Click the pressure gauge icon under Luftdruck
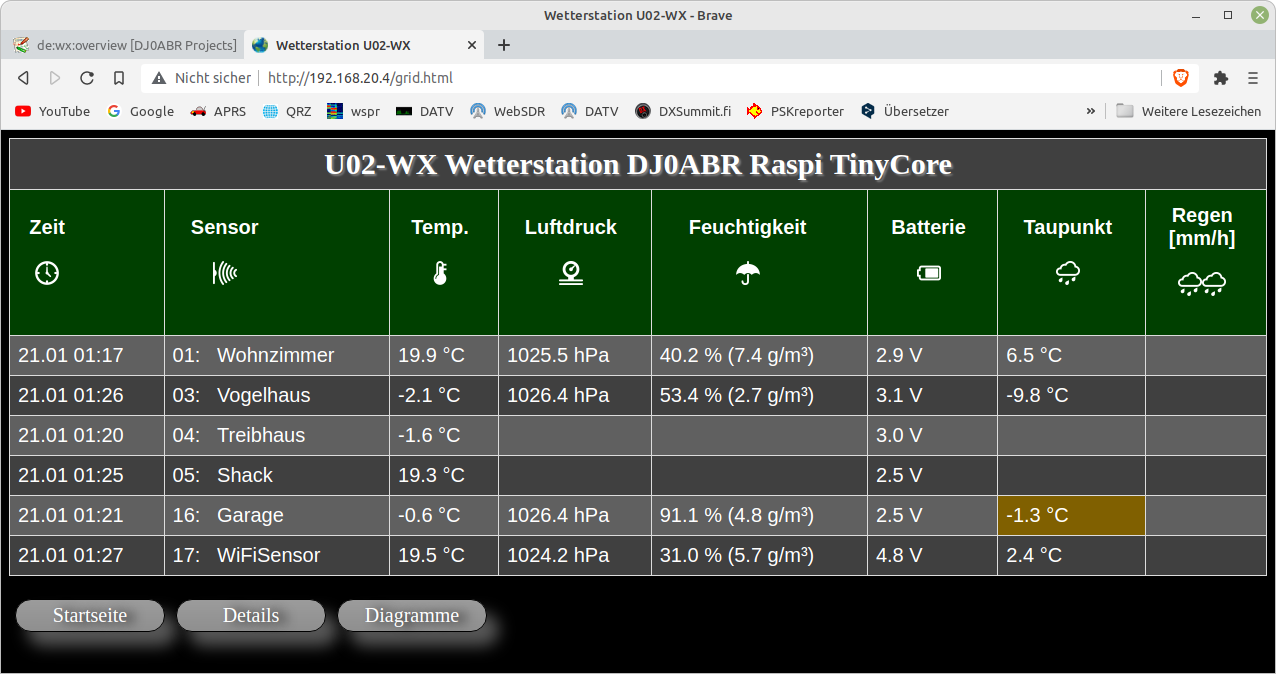This screenshot has width=1276, height=674. (x=570, y=273)
